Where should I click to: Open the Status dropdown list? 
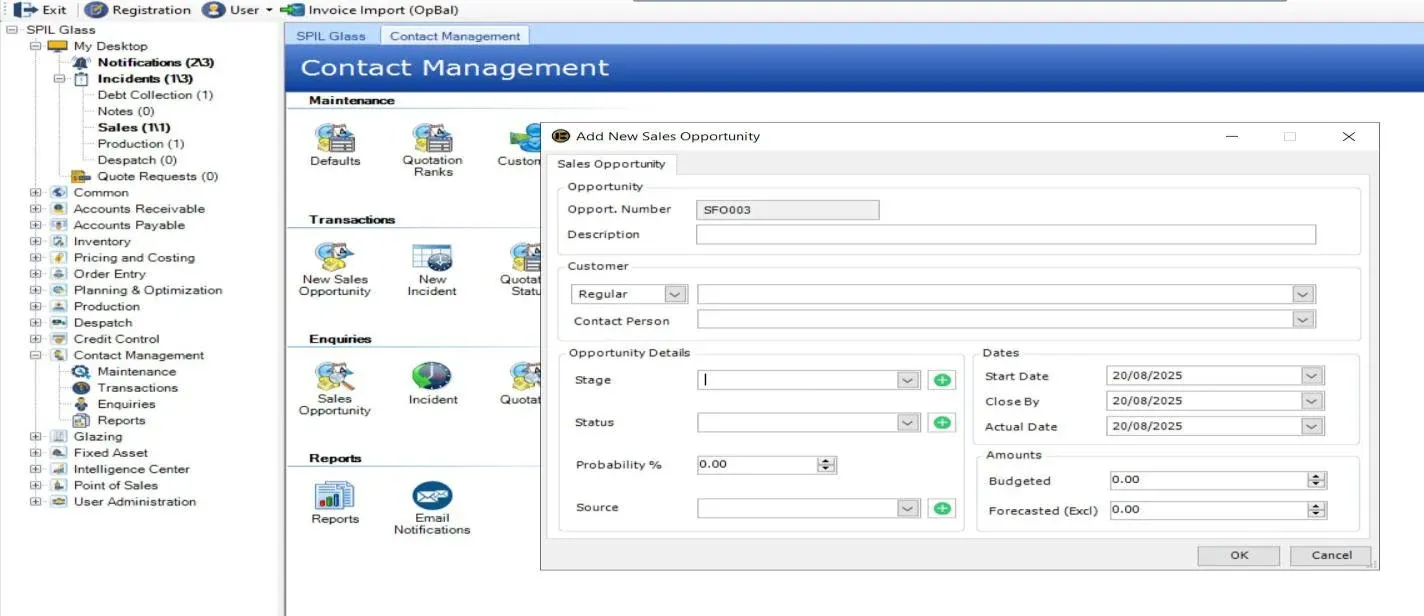[908, 423]
